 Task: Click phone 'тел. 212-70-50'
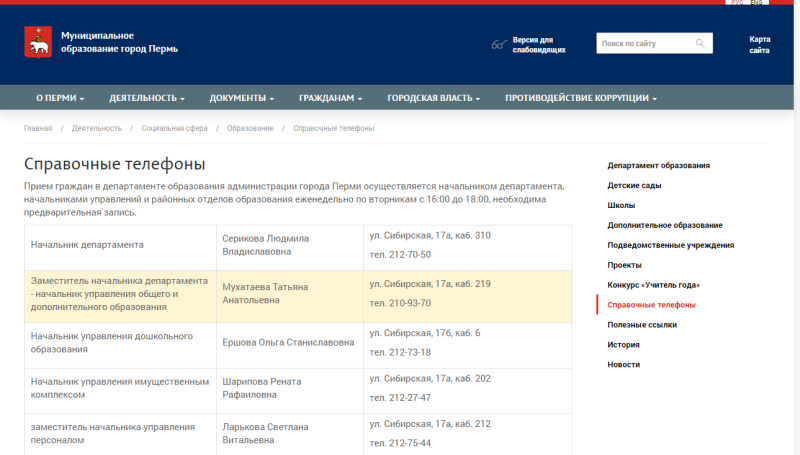(401, 255)
